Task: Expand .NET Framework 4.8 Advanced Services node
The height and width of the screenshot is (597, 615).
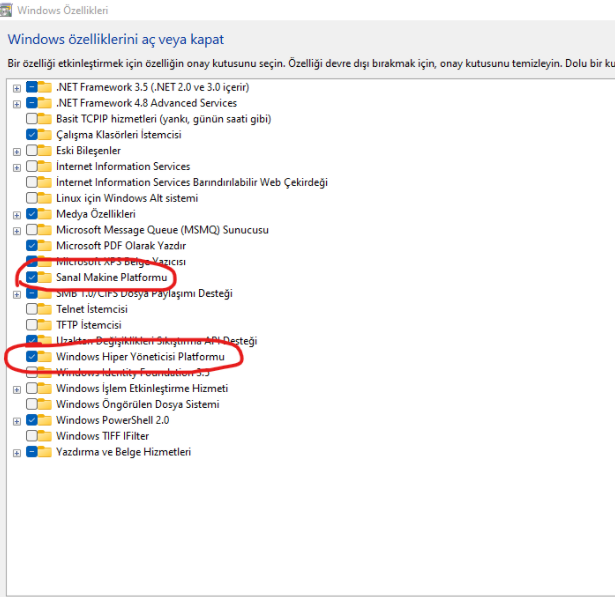Action: pos(16,104)
